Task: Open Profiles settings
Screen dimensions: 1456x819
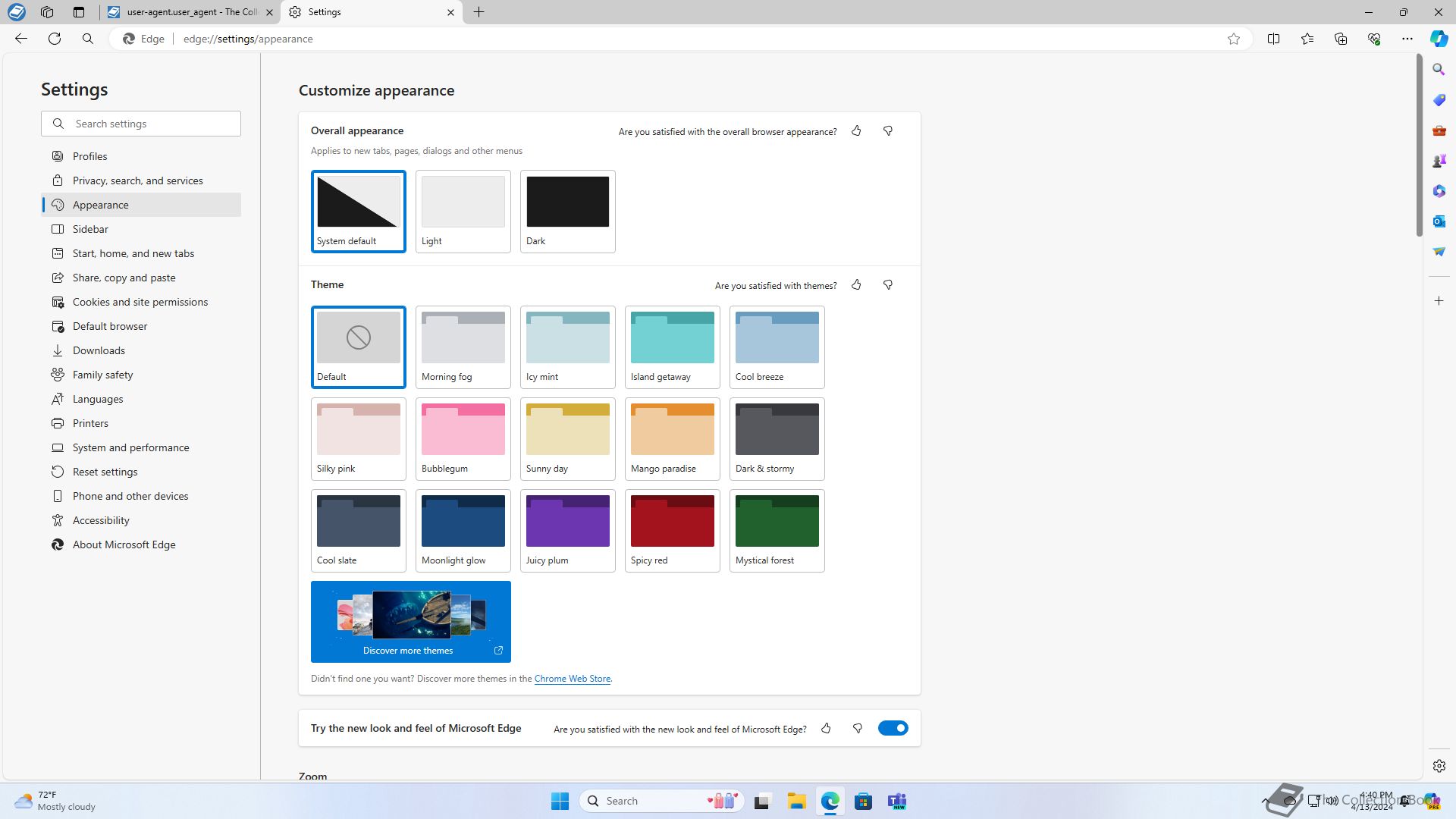Action: pyautogui.click(x=141, y=156)
